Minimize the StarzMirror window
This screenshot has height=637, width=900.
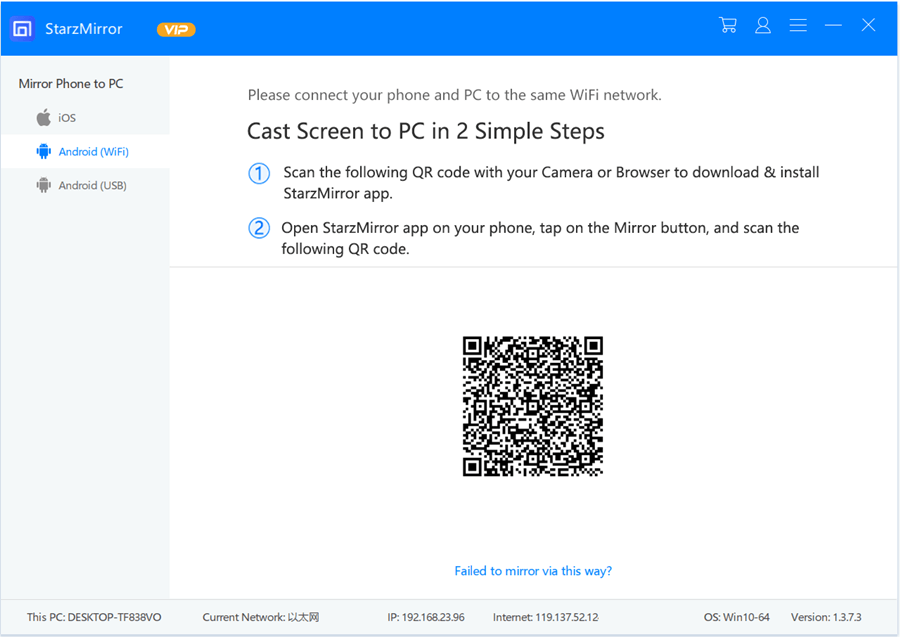833,25
